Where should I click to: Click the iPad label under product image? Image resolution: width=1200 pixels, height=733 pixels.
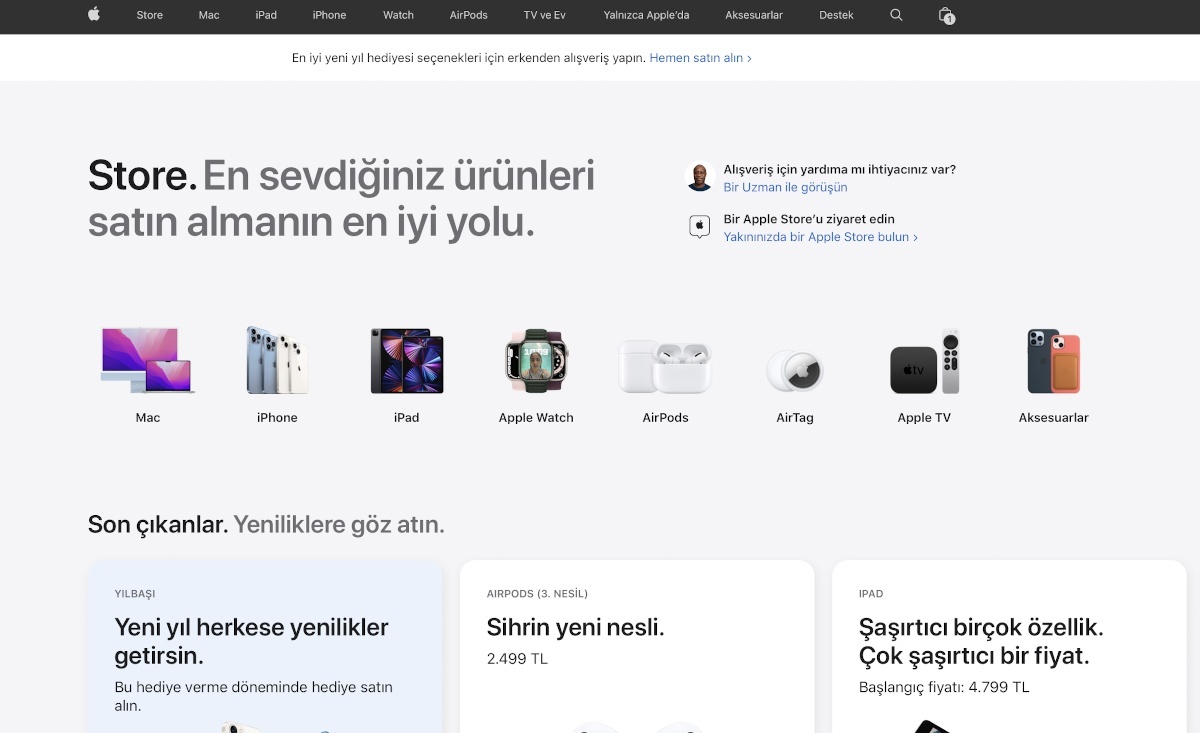(x=406, y=418)
